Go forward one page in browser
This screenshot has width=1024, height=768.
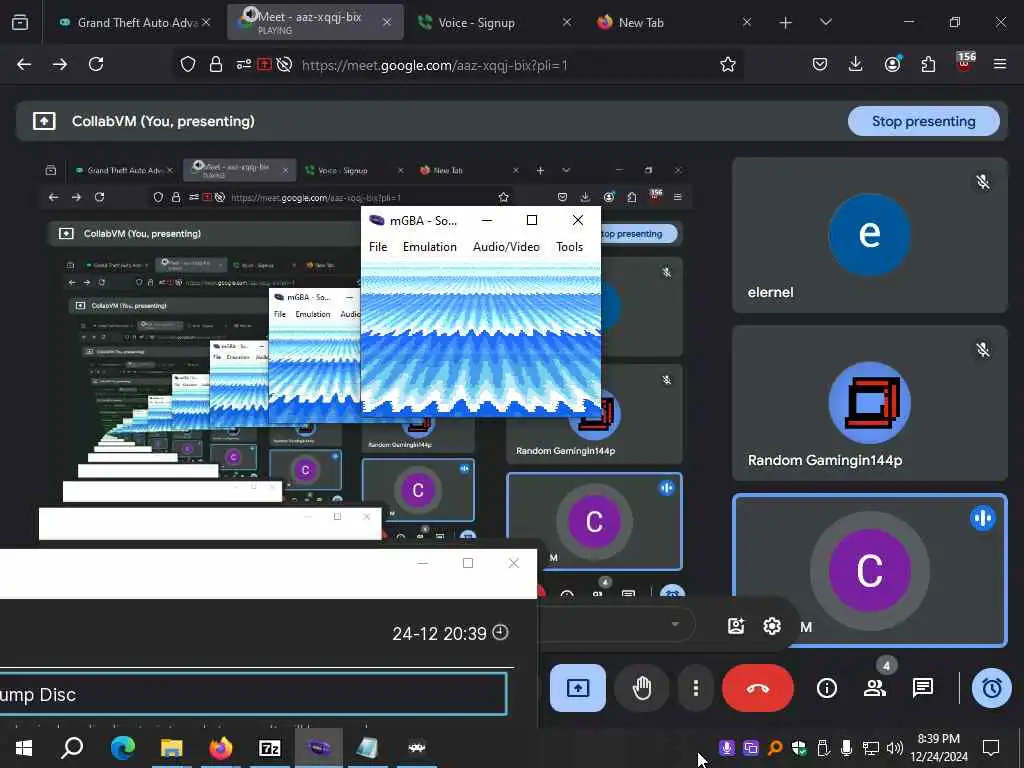pos(60,64)
